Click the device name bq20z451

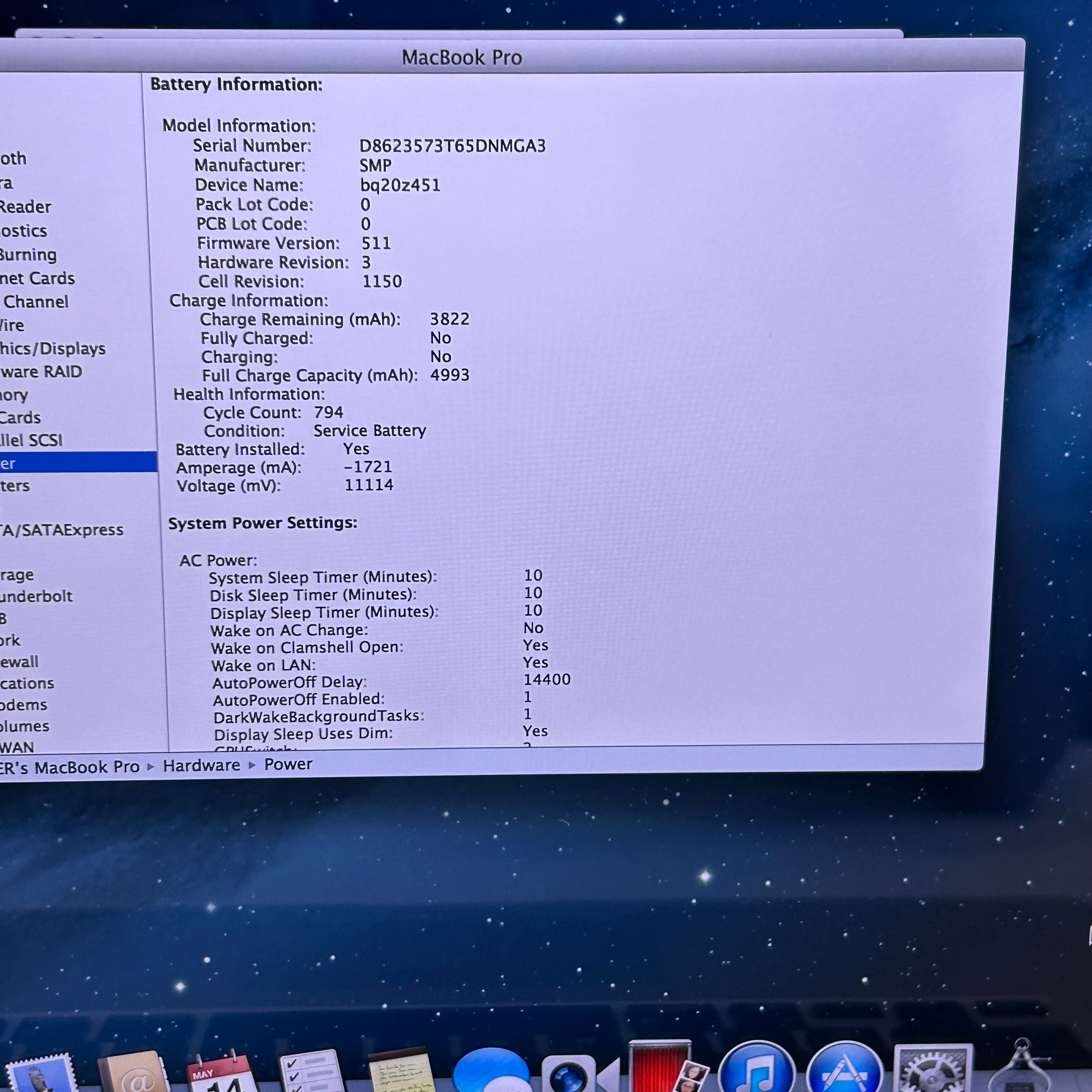click(400, 185)
